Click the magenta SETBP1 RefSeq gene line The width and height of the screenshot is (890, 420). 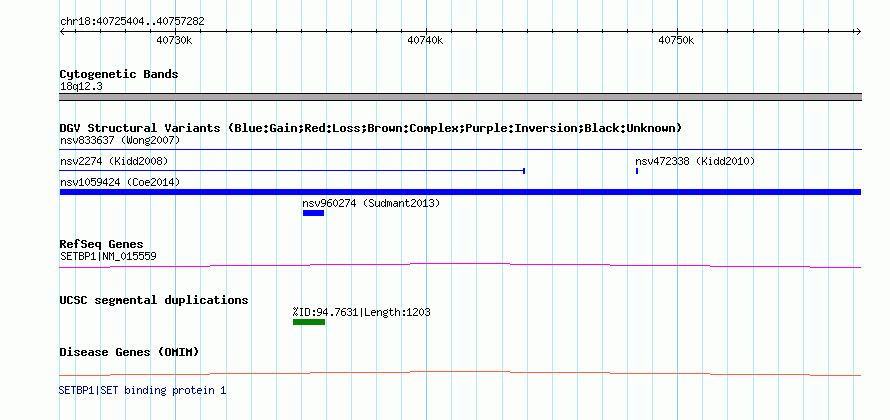460,265
